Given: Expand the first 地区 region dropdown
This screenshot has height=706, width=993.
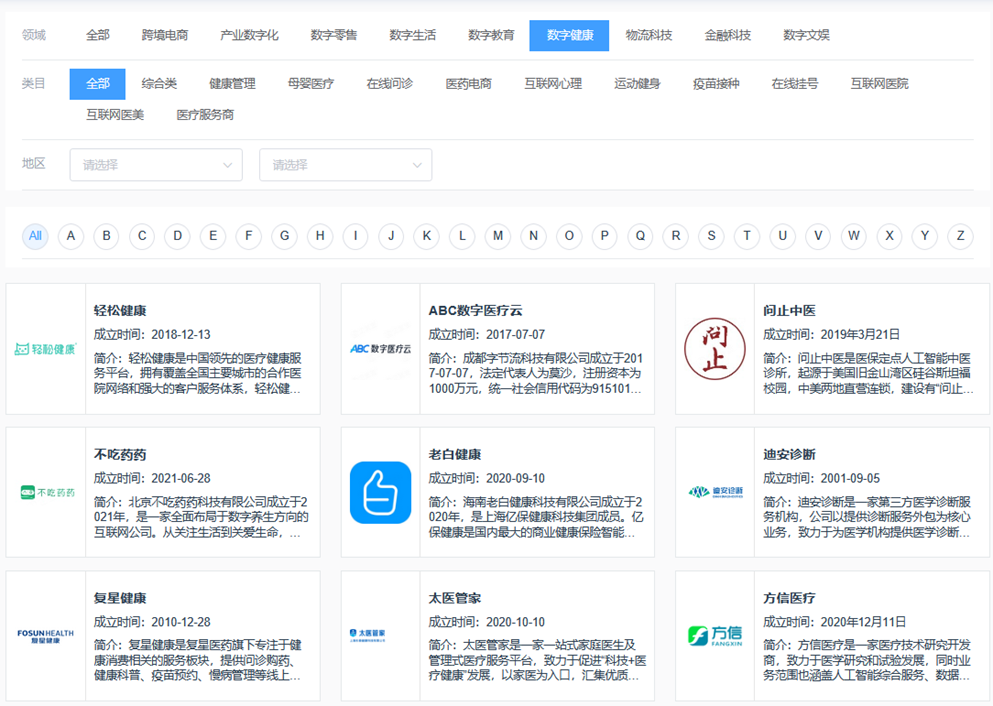Looking at the screenshot, I should (x=156, y=165).
